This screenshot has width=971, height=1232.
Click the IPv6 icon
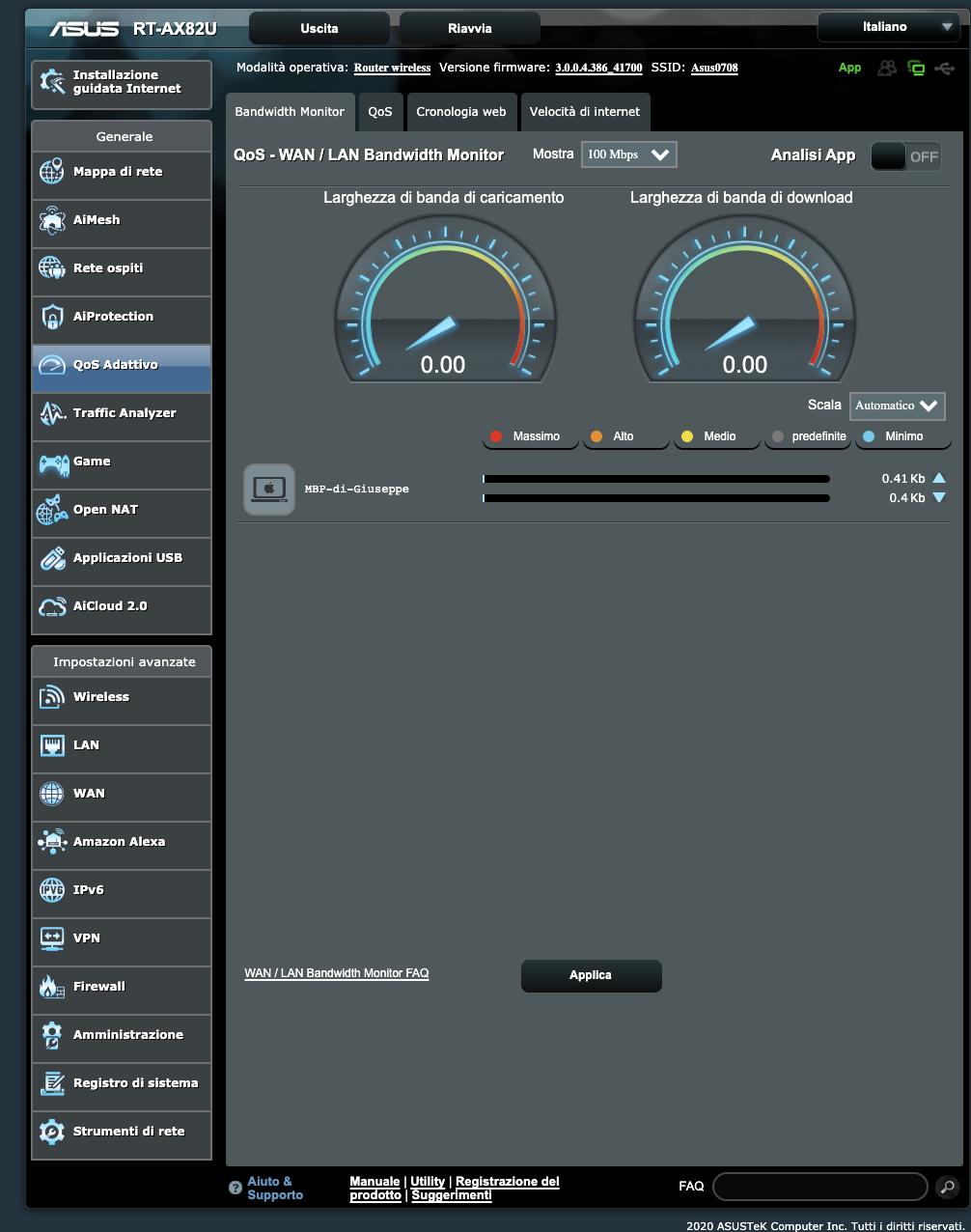point(52,890)
